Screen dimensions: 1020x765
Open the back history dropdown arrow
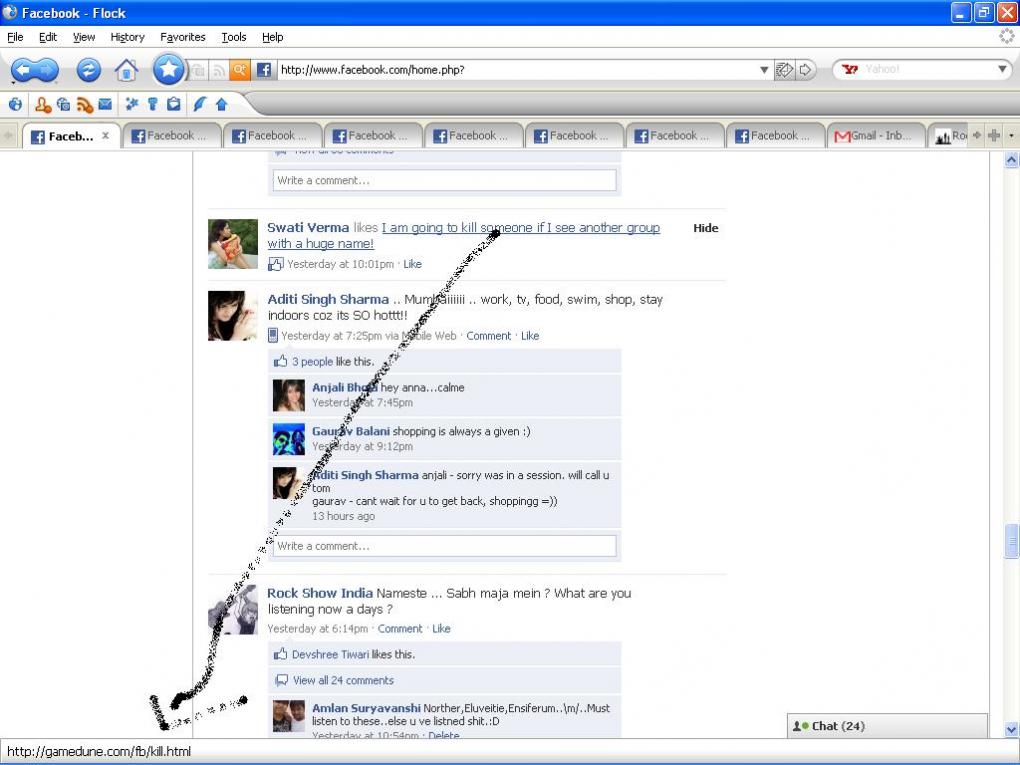[x=13, y=83]
